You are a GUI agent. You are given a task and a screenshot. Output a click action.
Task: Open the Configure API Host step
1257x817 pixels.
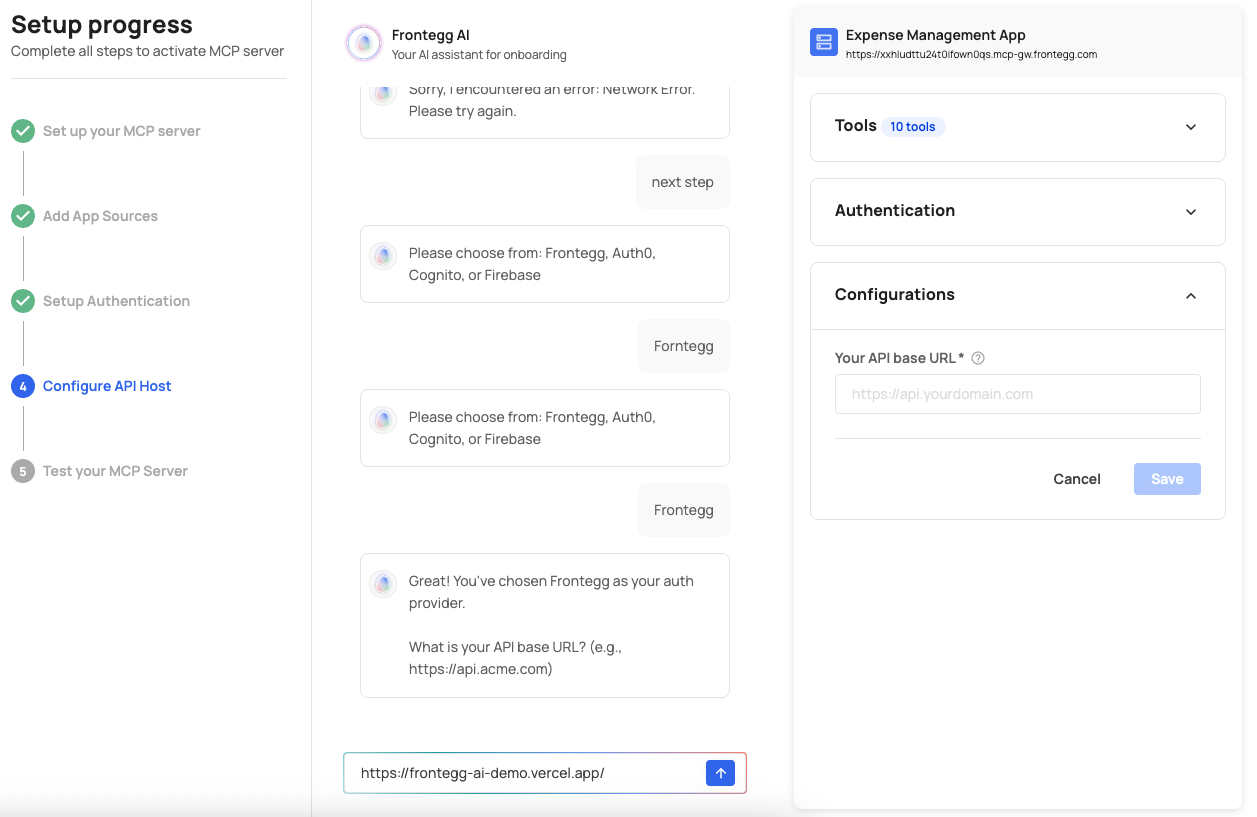point(107,386)
